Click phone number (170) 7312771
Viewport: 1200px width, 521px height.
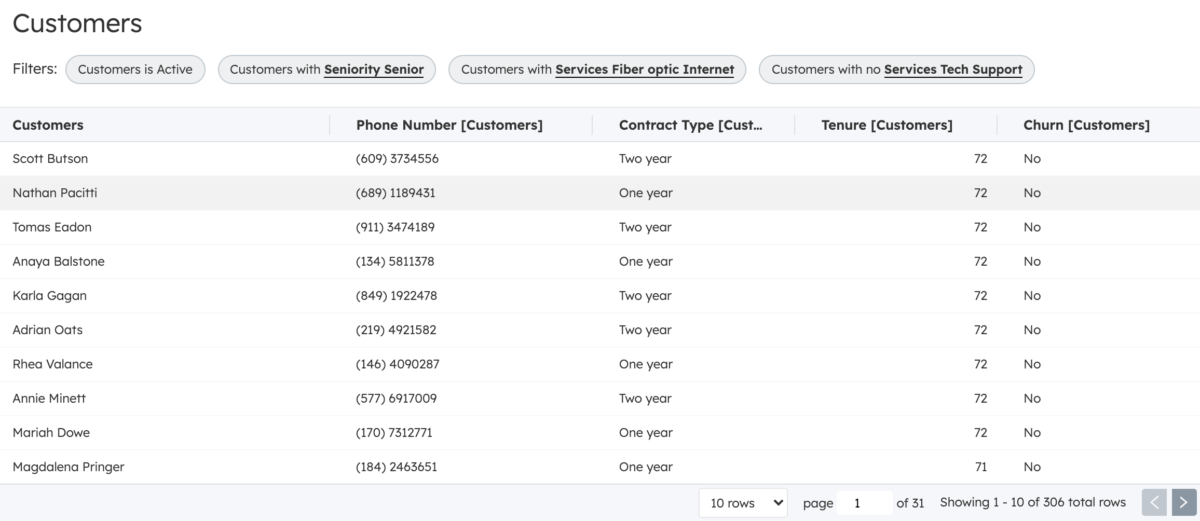point(394,432)
